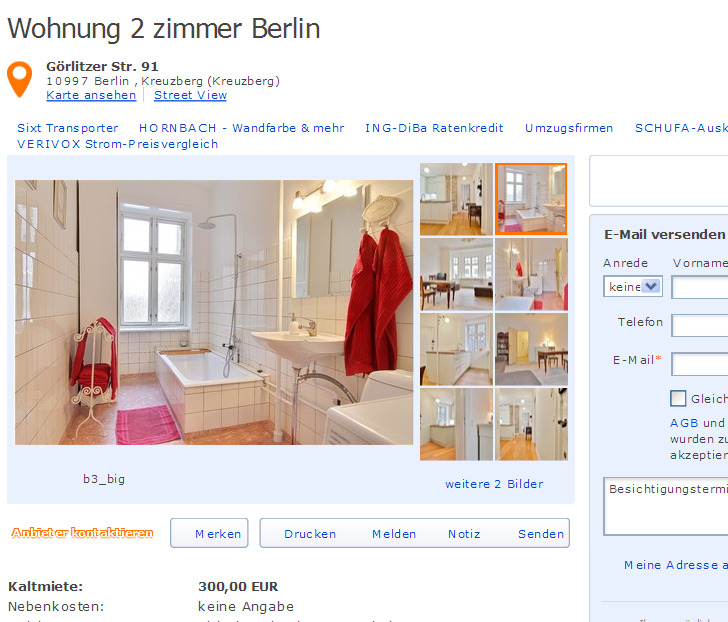Tick the Gleich checkbox in email form
The image size is (728, 622).
[x=678, y=398]
